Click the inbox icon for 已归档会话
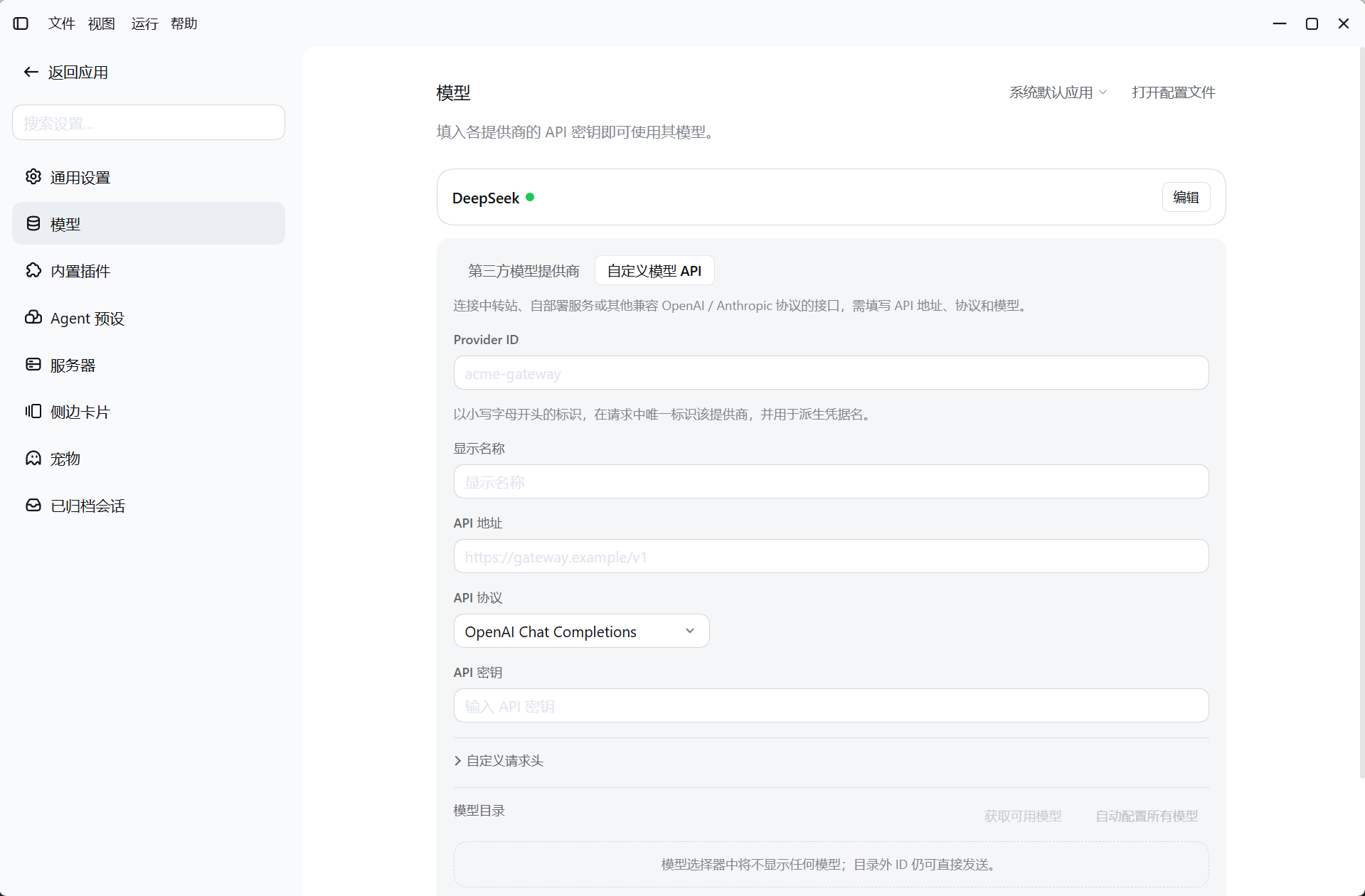 pyautogui.click(x=33, y=505)
